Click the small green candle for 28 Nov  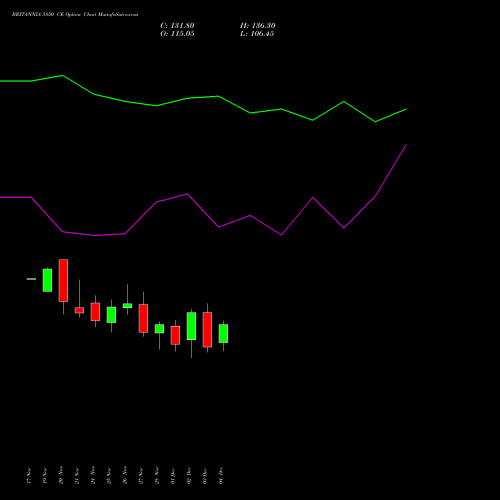[x=159, y=329]
